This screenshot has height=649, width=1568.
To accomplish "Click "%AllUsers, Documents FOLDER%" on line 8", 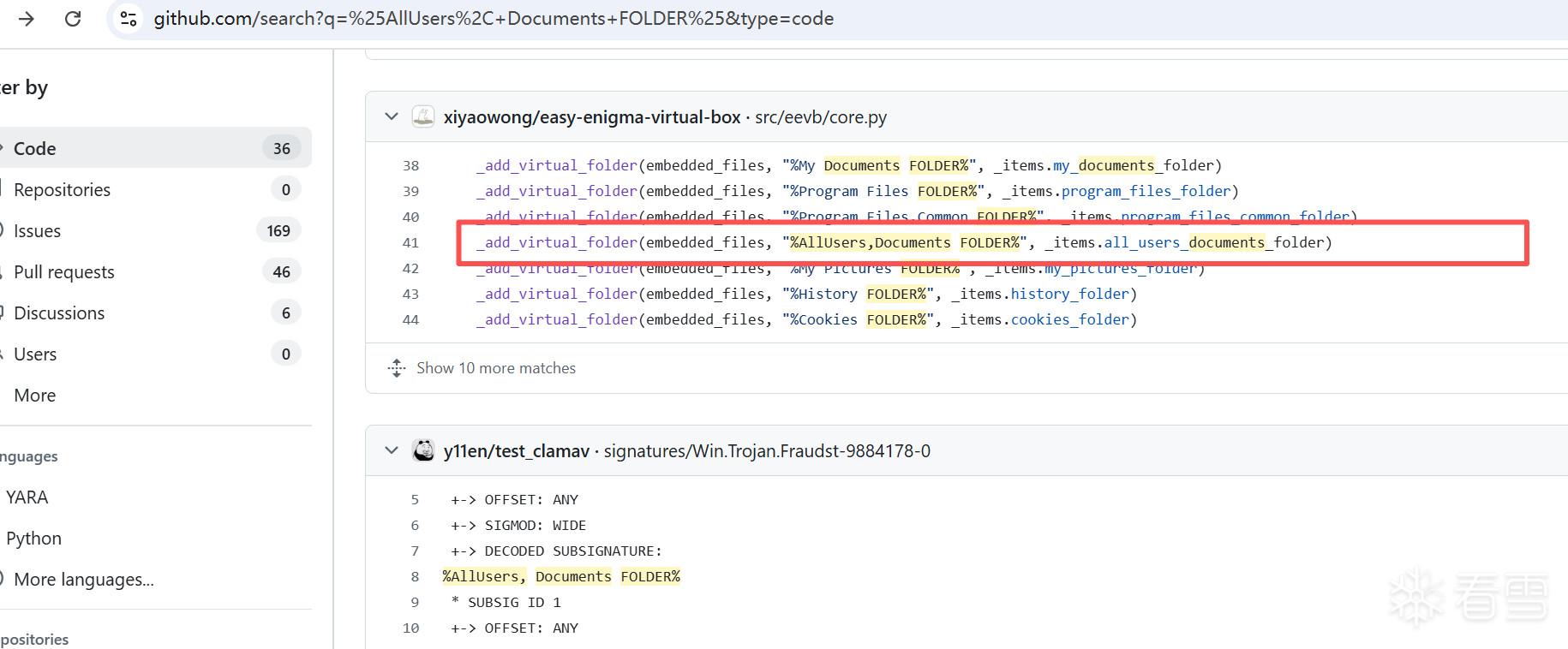I will 561,576.
